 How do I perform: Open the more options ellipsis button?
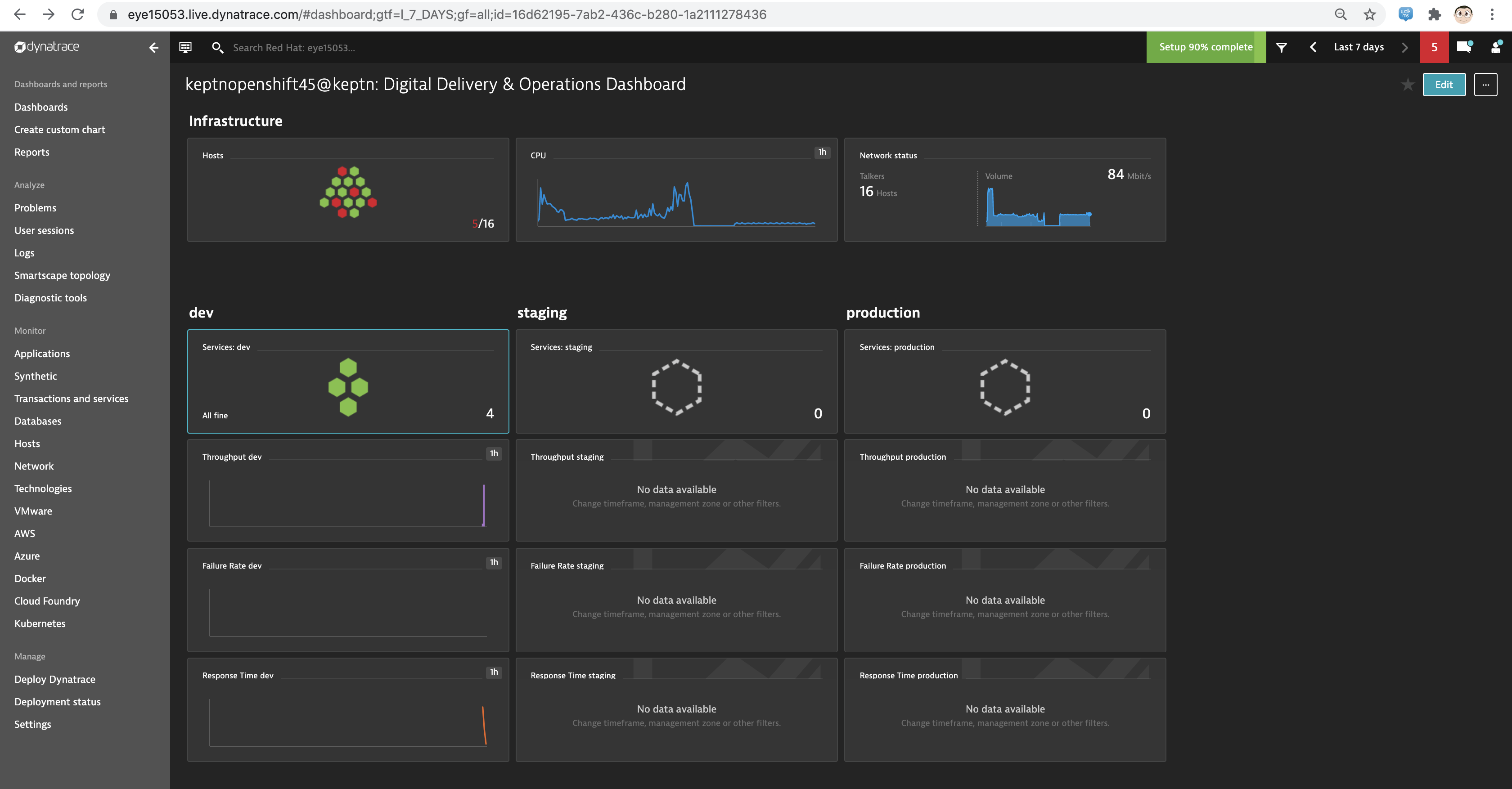coord(1485,85)
